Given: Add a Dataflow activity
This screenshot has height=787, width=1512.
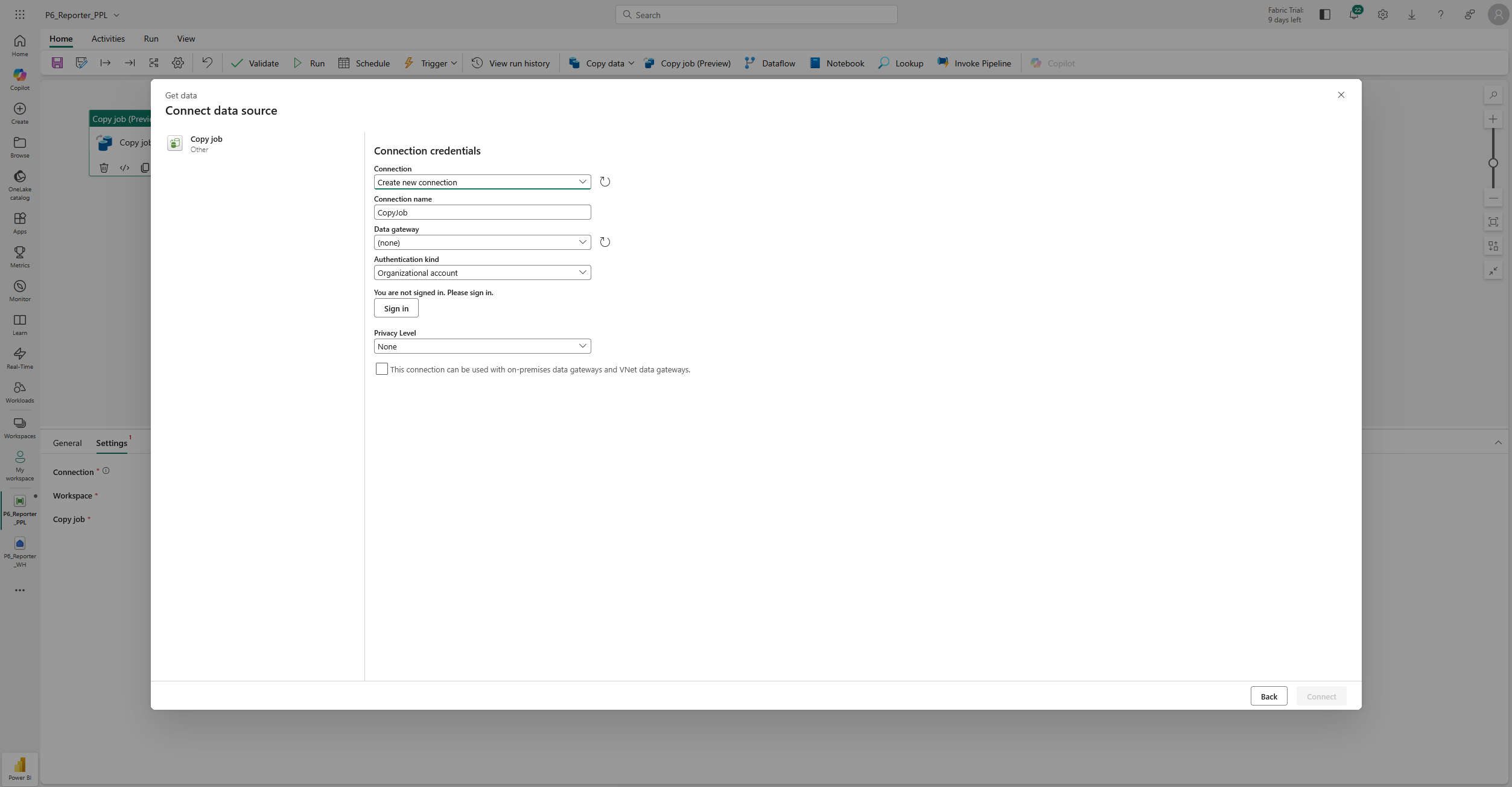Looking at the screenshot, I should [x=770, y=63].
